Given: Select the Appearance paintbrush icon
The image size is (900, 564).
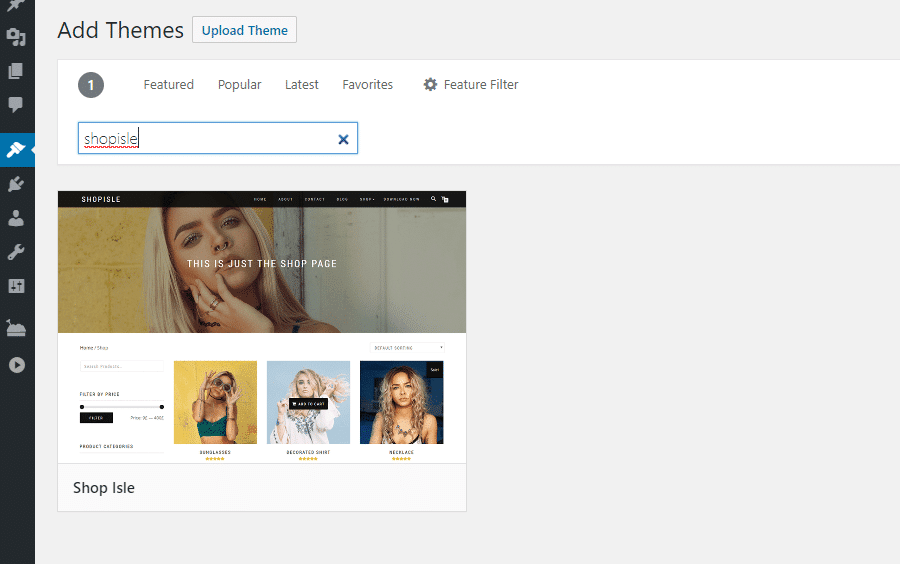Looking at the screenshot, I should pyautogui.click(x=16, y=150).
